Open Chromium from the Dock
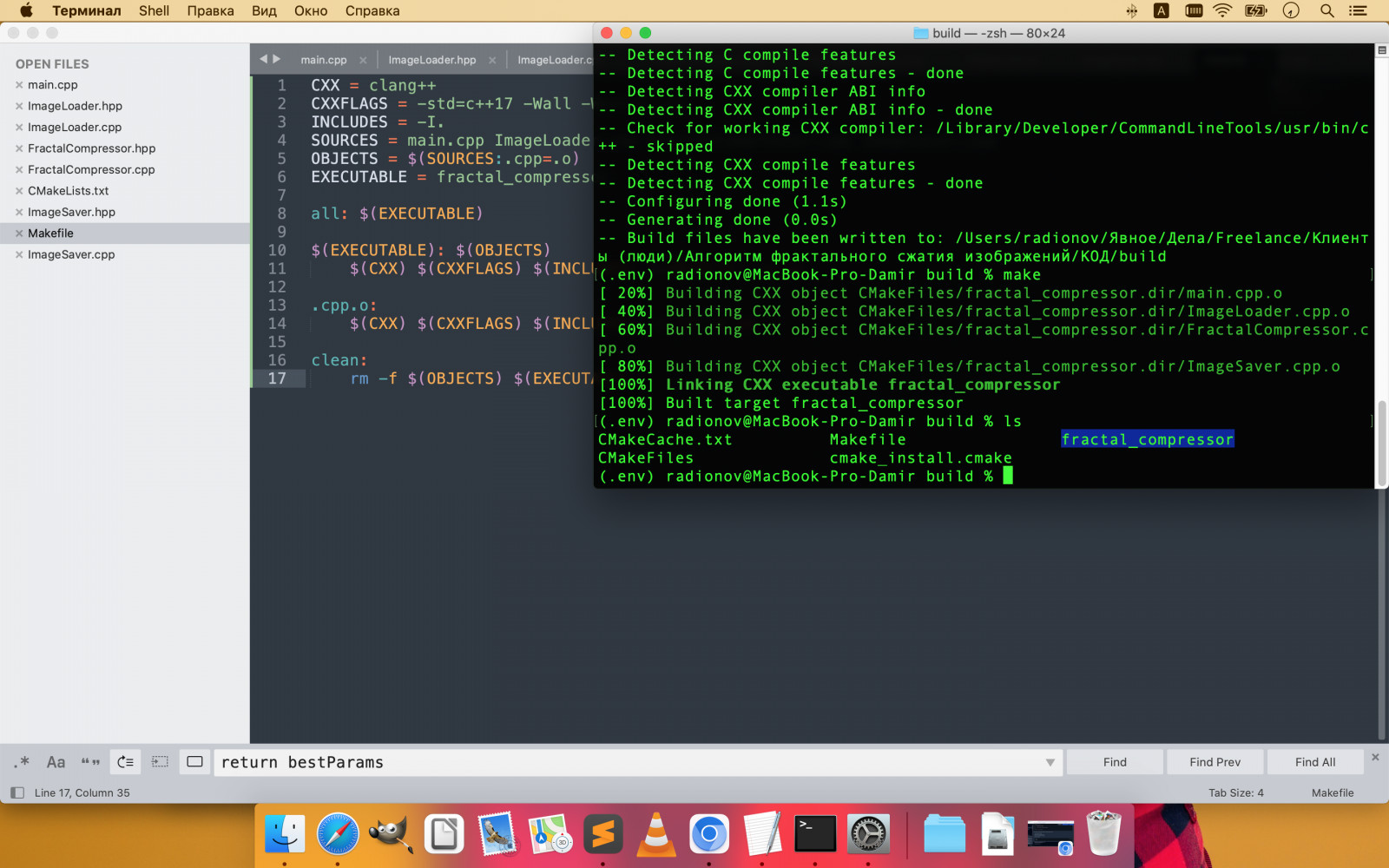 [709, 834]
